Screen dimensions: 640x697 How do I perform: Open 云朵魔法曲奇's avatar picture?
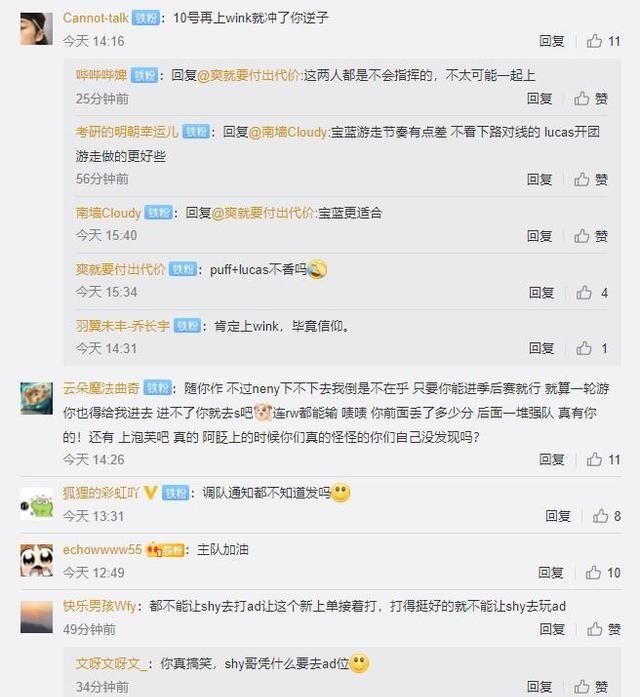click(x=36, y=398)
